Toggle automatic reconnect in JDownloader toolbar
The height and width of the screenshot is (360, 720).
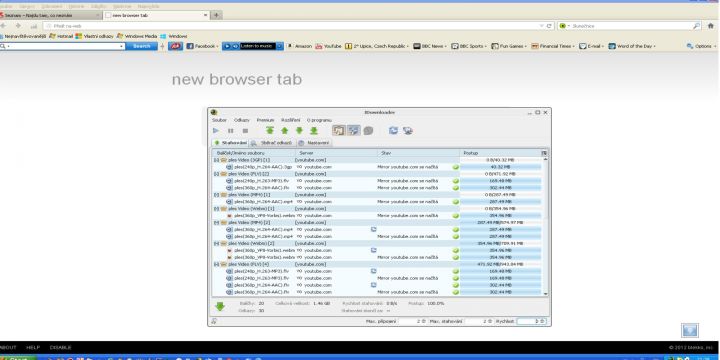tap(354, 131)
